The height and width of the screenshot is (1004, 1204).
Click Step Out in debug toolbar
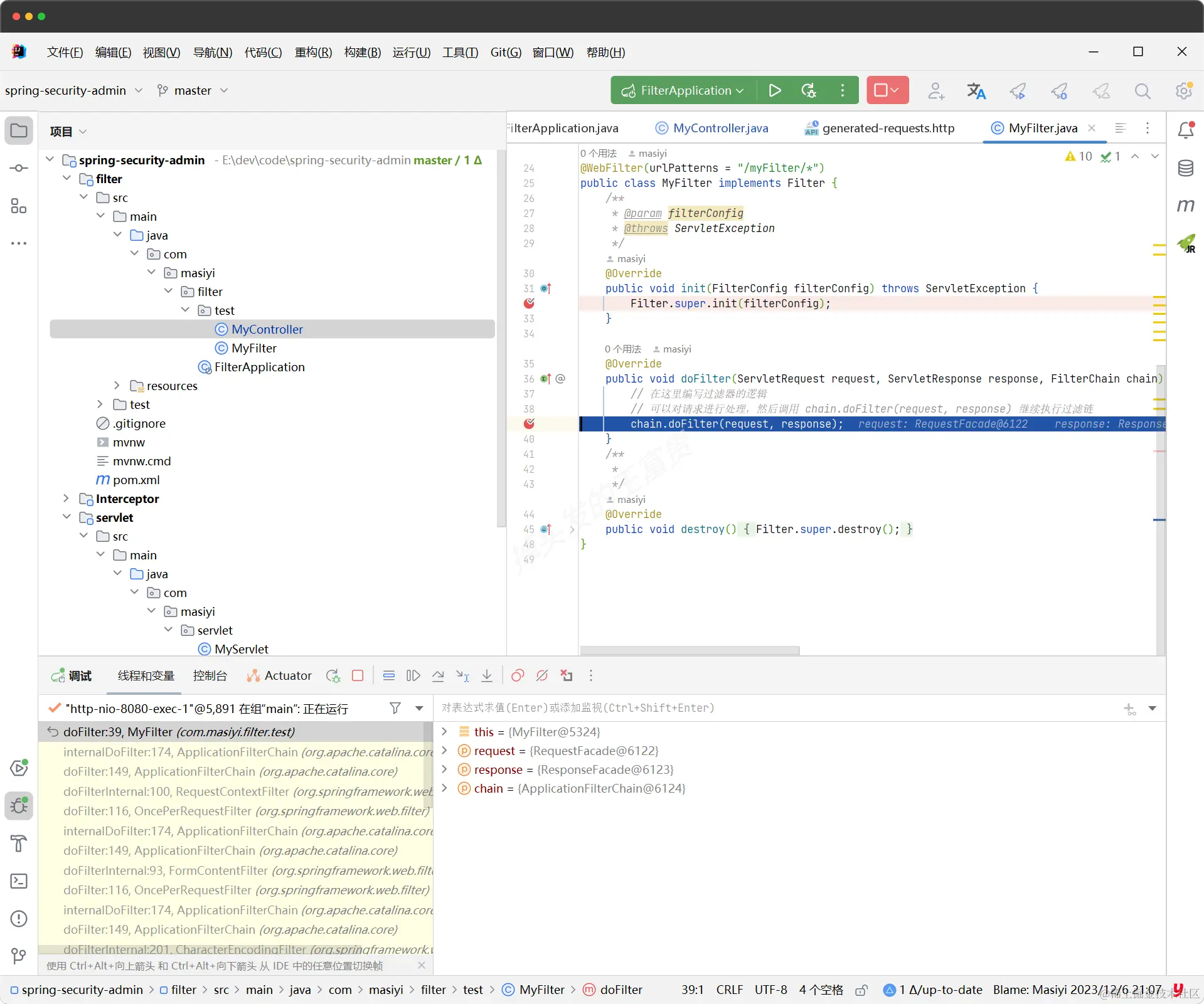click(487, 675)
